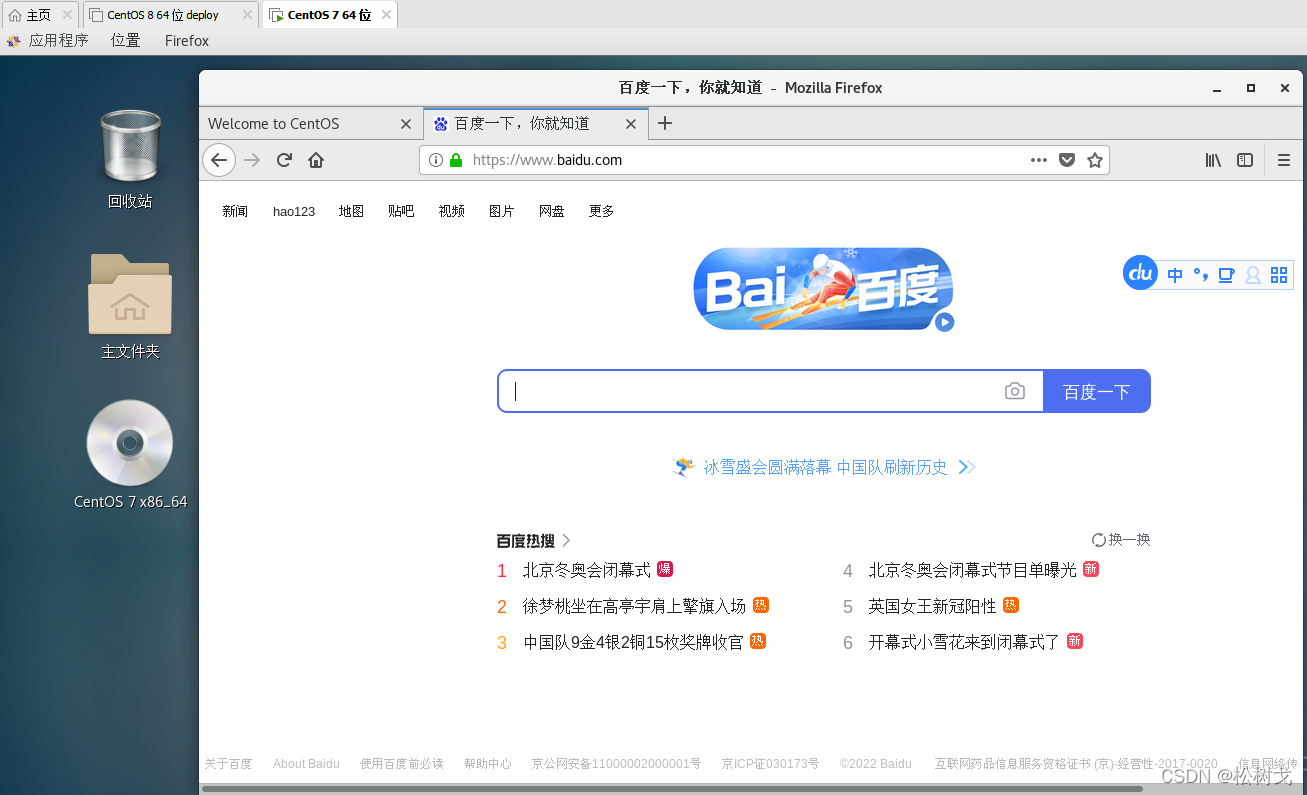1307x795 pixels.
Task: Bookmark this page with the star
Action: (x=1095, y=160)
